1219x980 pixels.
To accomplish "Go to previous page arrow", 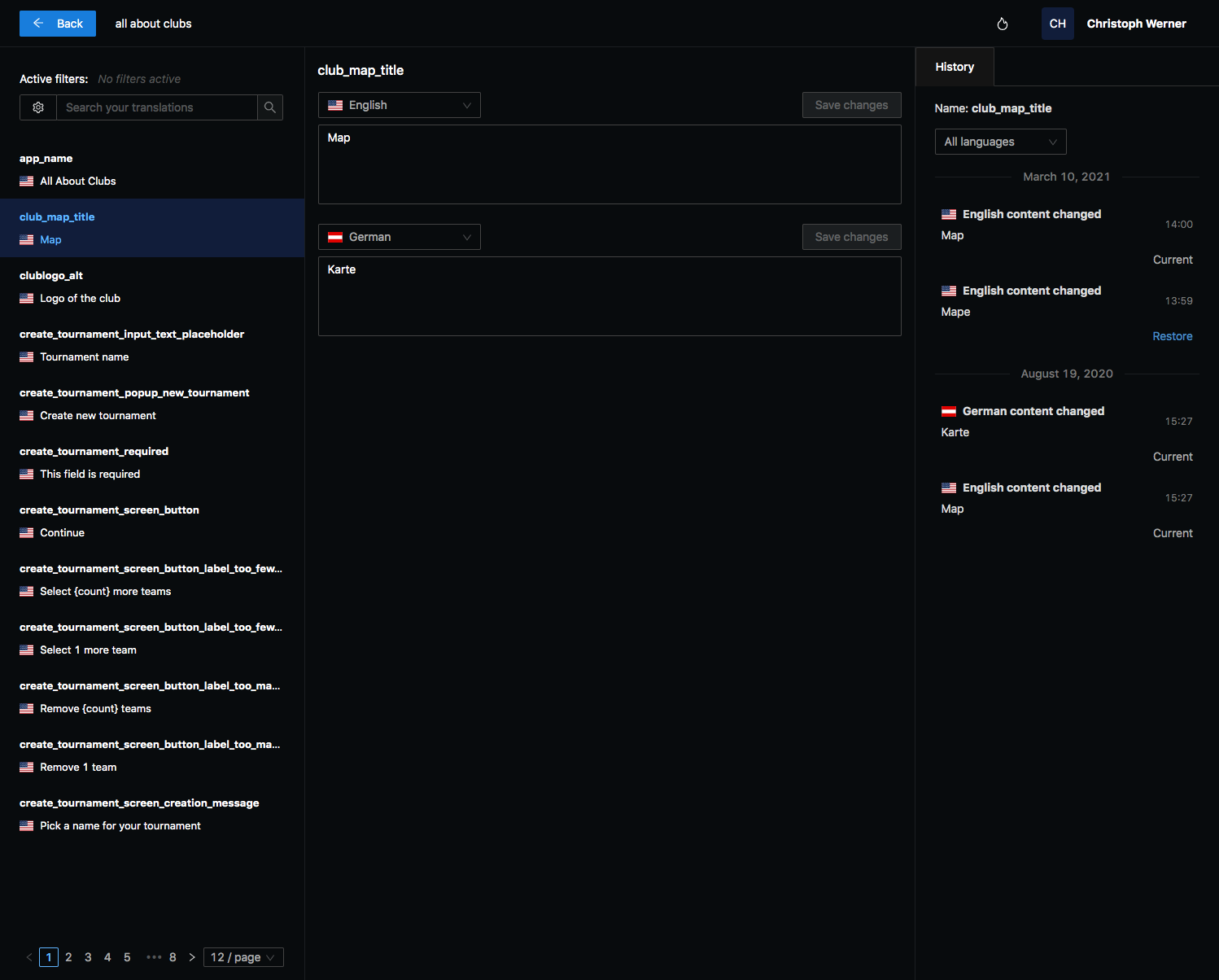I will 29,957.
